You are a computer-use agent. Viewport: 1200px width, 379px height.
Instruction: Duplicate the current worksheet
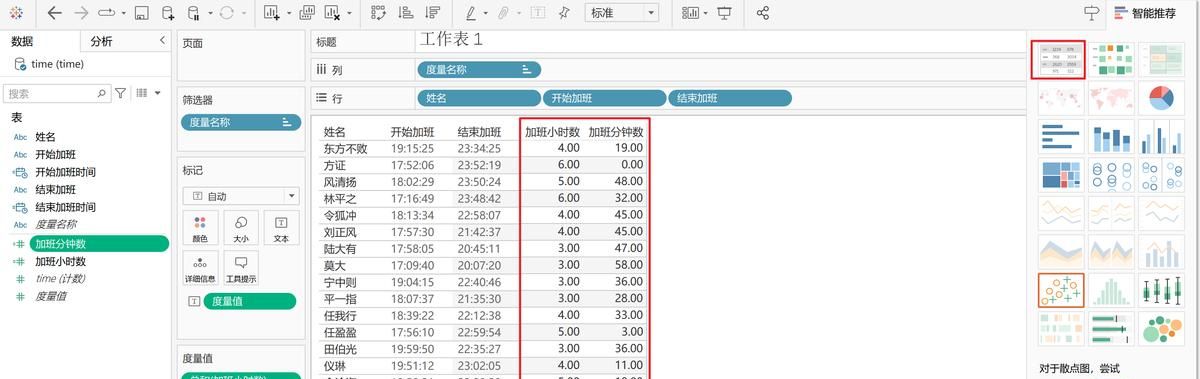307,13
